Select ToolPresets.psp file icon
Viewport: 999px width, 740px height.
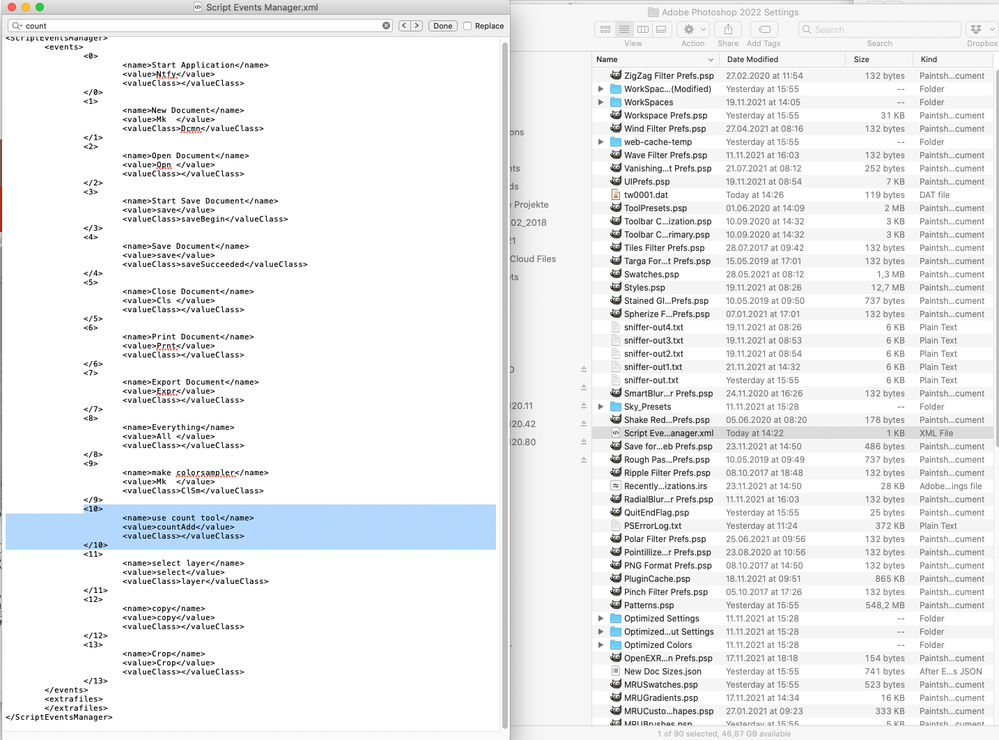click(x=615, y=208)
